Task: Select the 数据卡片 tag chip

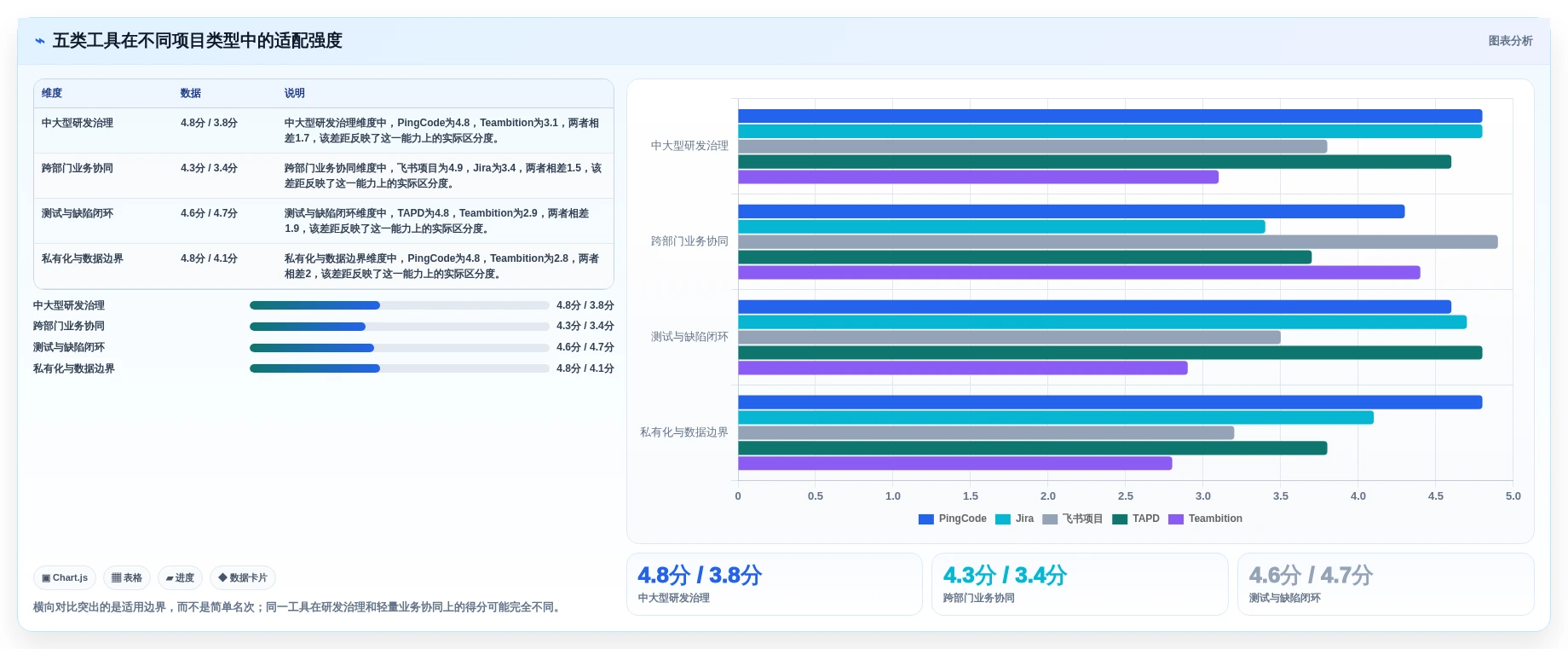Action: coord(243,577)
